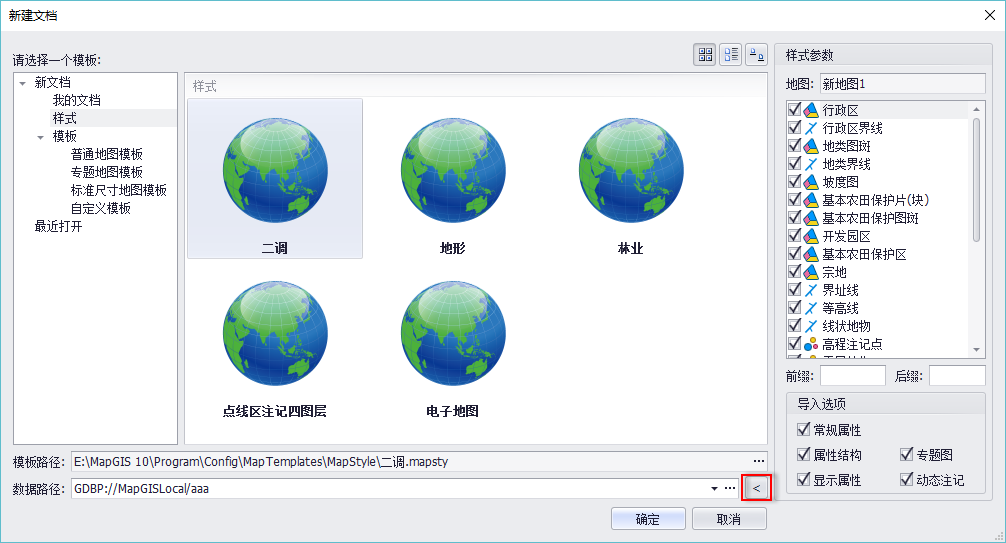This screenshot has width=1006, height=543.
Task: Collapse the 新文档 tree node
Action: [x=23, y=83]
